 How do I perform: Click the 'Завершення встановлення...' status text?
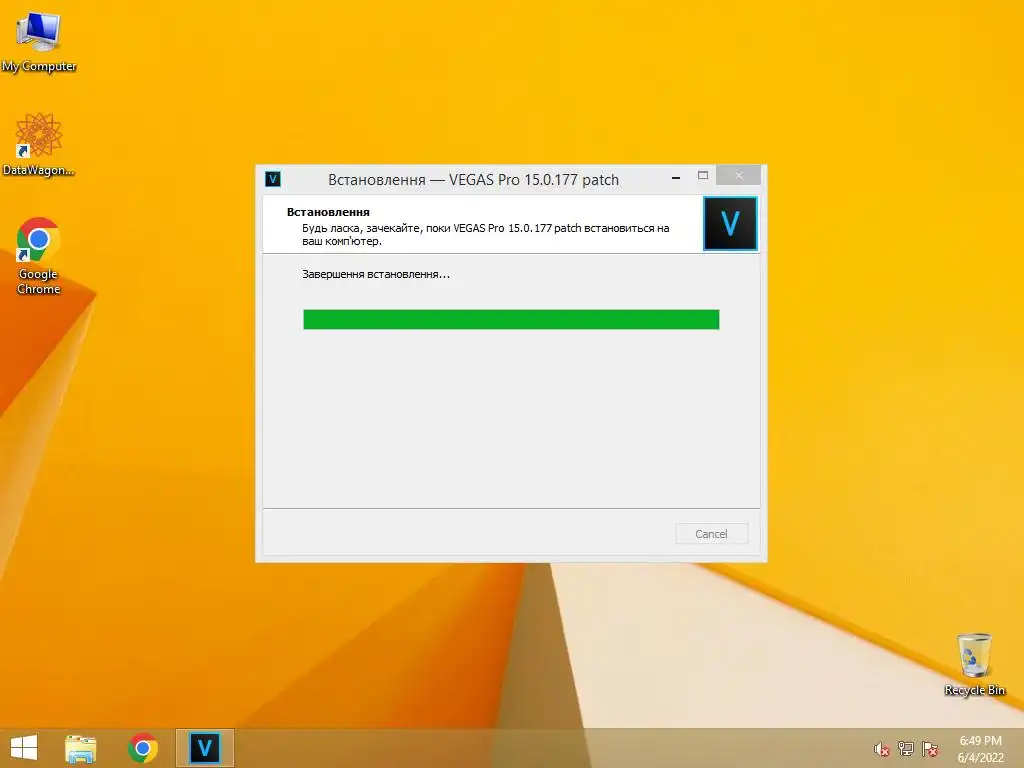pyautogui.click(x=376, y=274)
